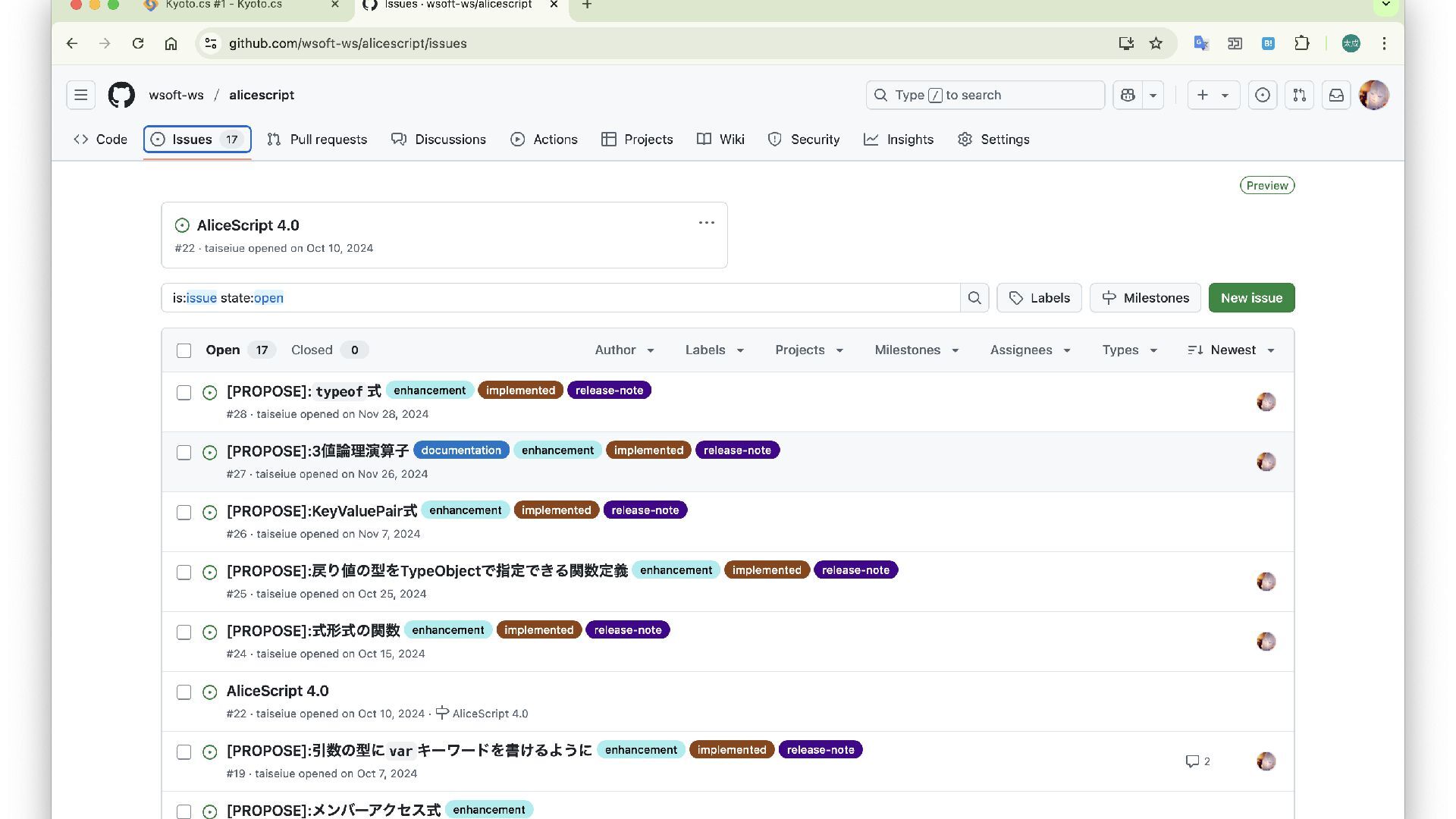Open the notifications inbox icon
Screen dimensions: 1456x819
[x=1336, y=95]
